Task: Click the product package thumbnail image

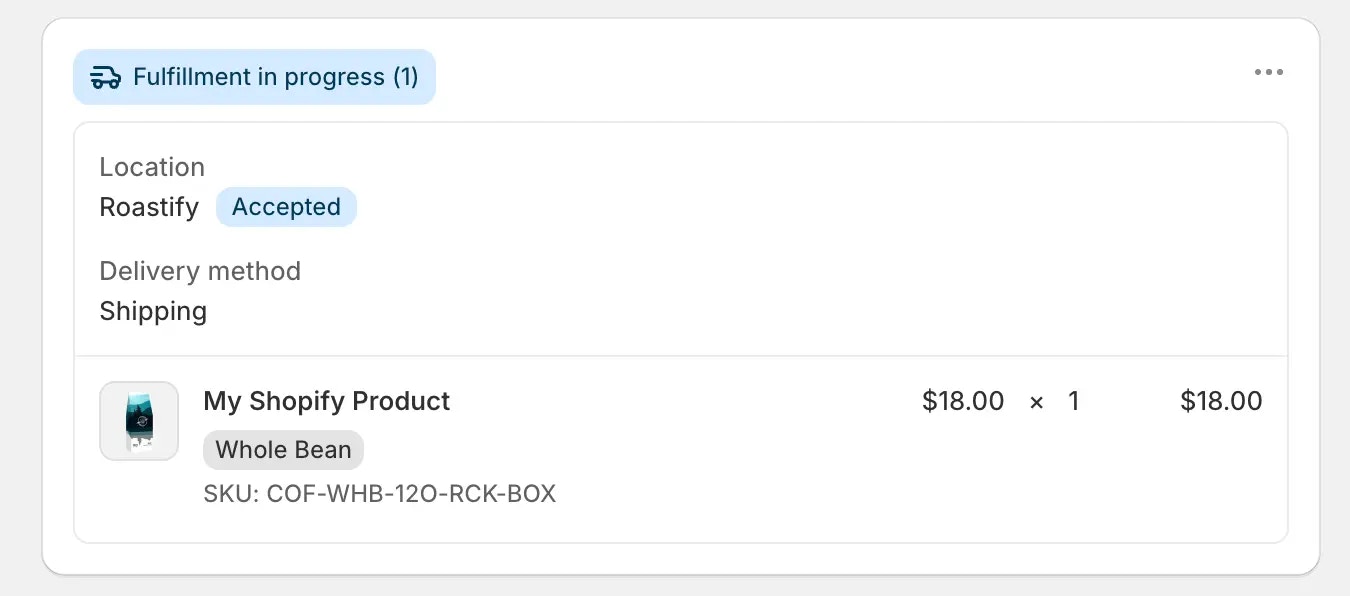Action: click(x=138, y=421)
